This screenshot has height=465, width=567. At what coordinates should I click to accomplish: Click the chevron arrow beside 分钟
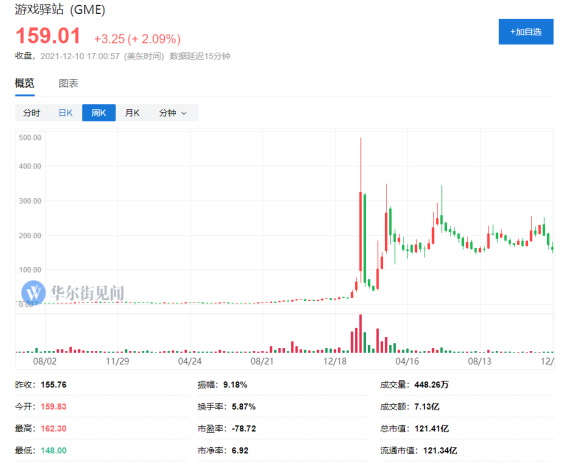coord(184,114)
